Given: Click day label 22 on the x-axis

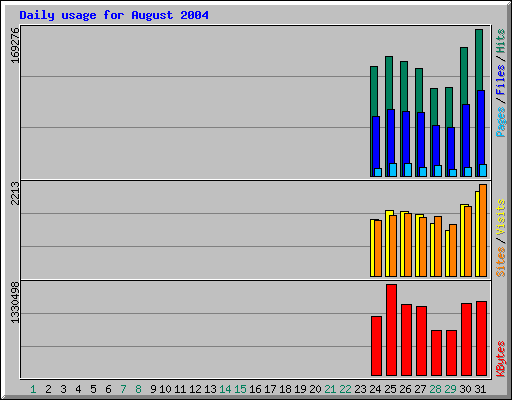Looking at the screenshot, I should [345, 389].
